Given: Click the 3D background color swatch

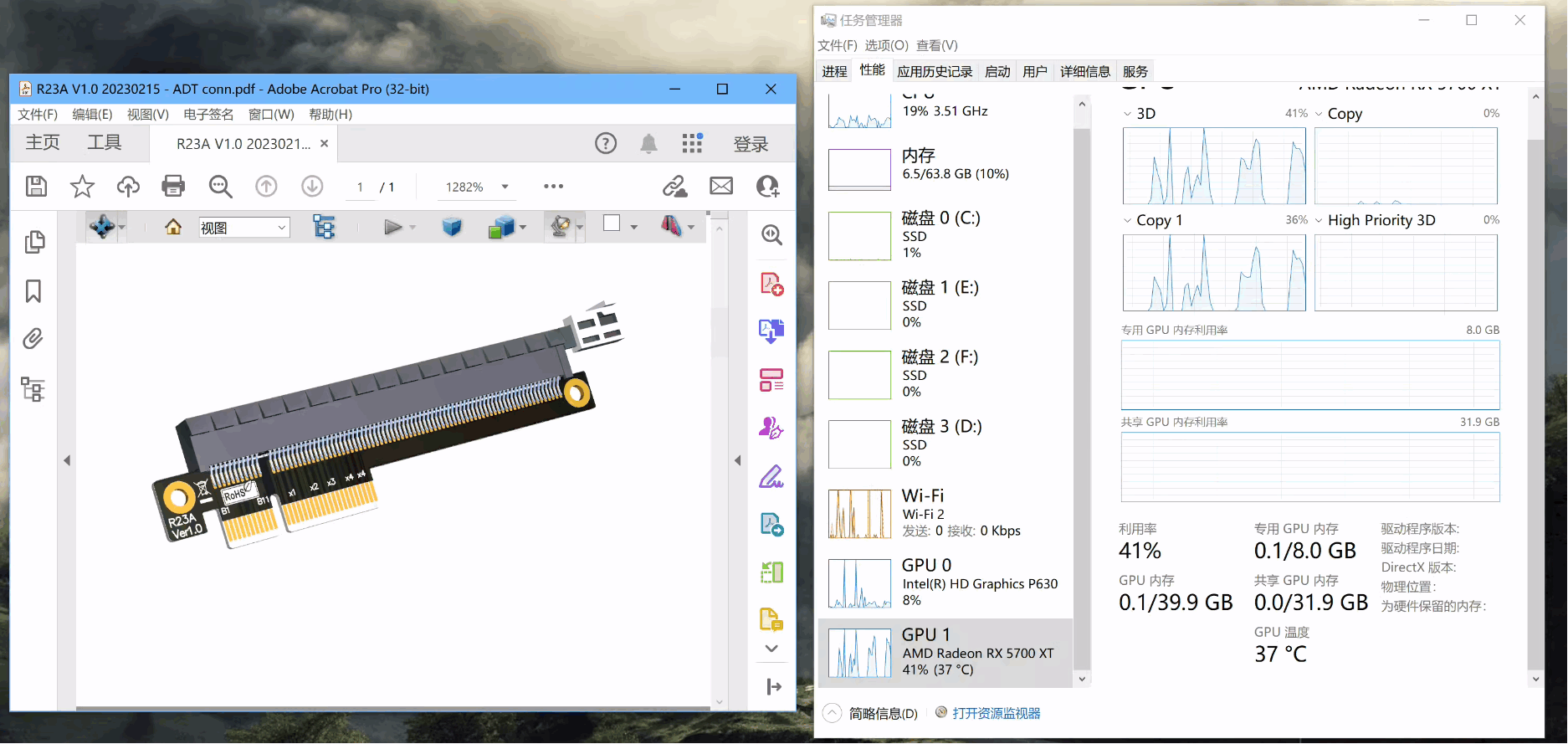Looking at the screenshot, I should [612, 223].
